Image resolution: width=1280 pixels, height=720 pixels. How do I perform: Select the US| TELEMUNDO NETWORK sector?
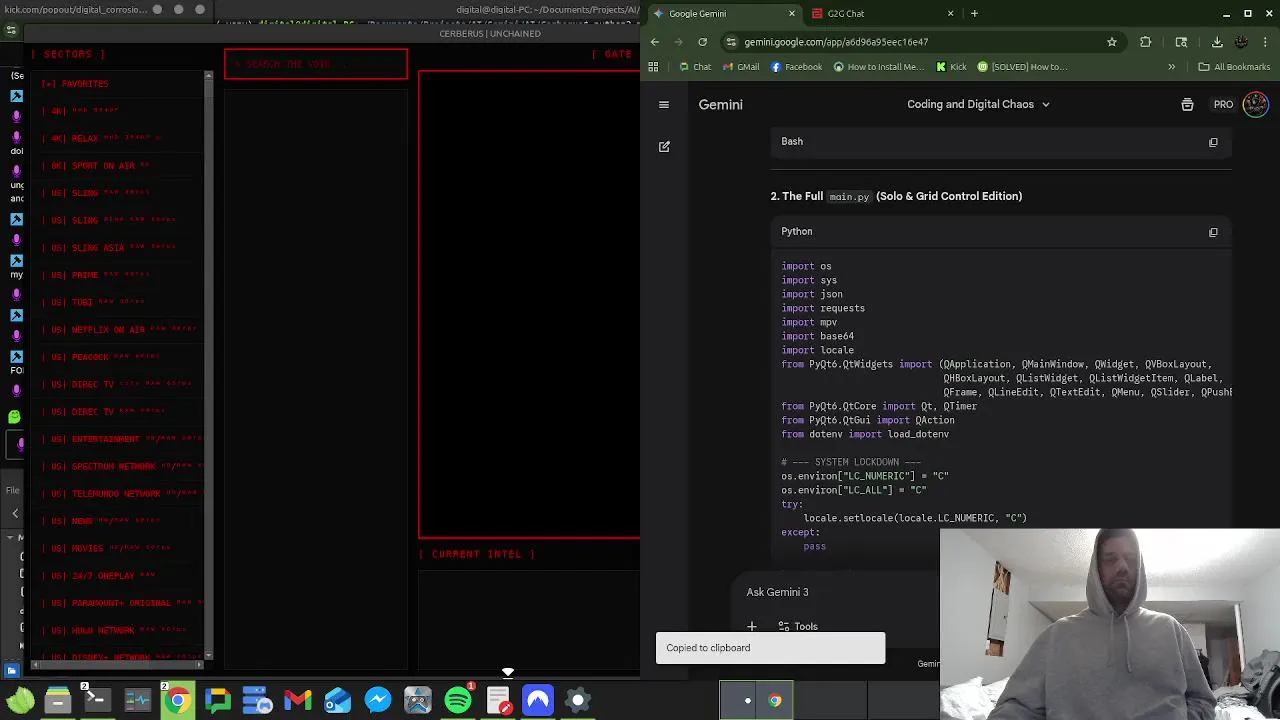[x=116, y=494]
